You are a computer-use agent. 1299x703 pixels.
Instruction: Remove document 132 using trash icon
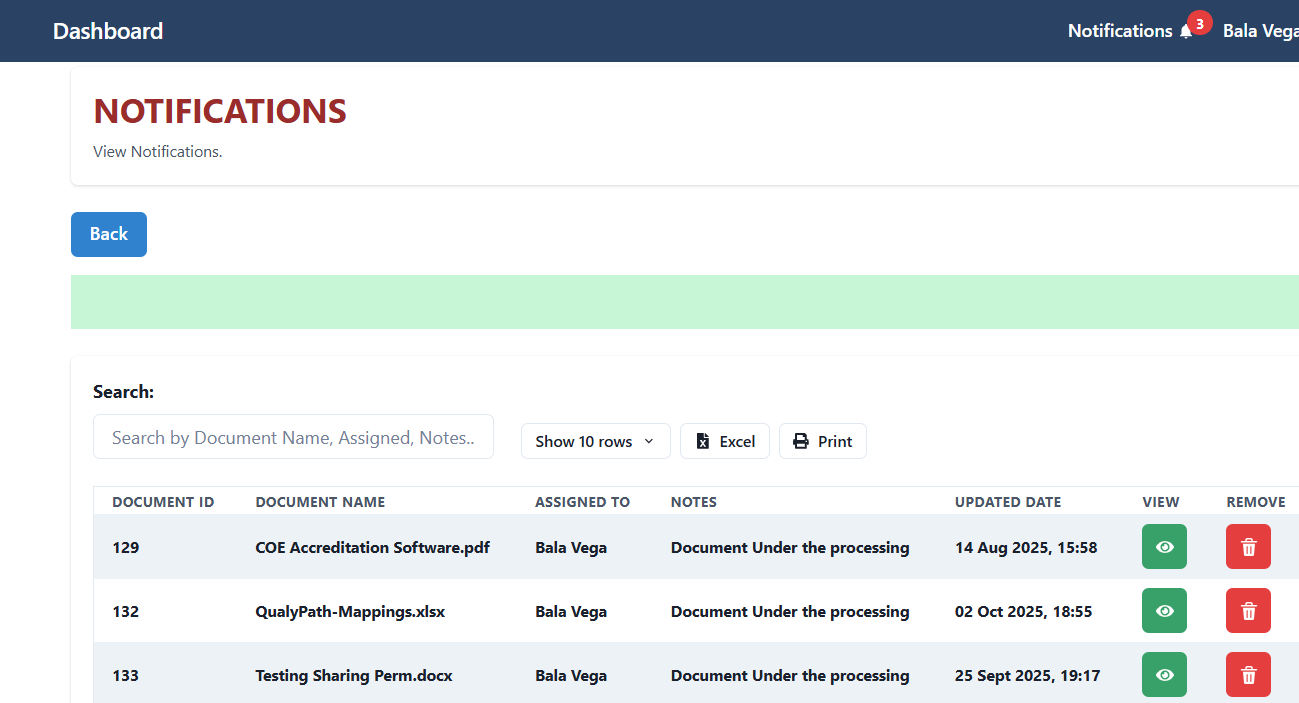[x=1248, y=611]
